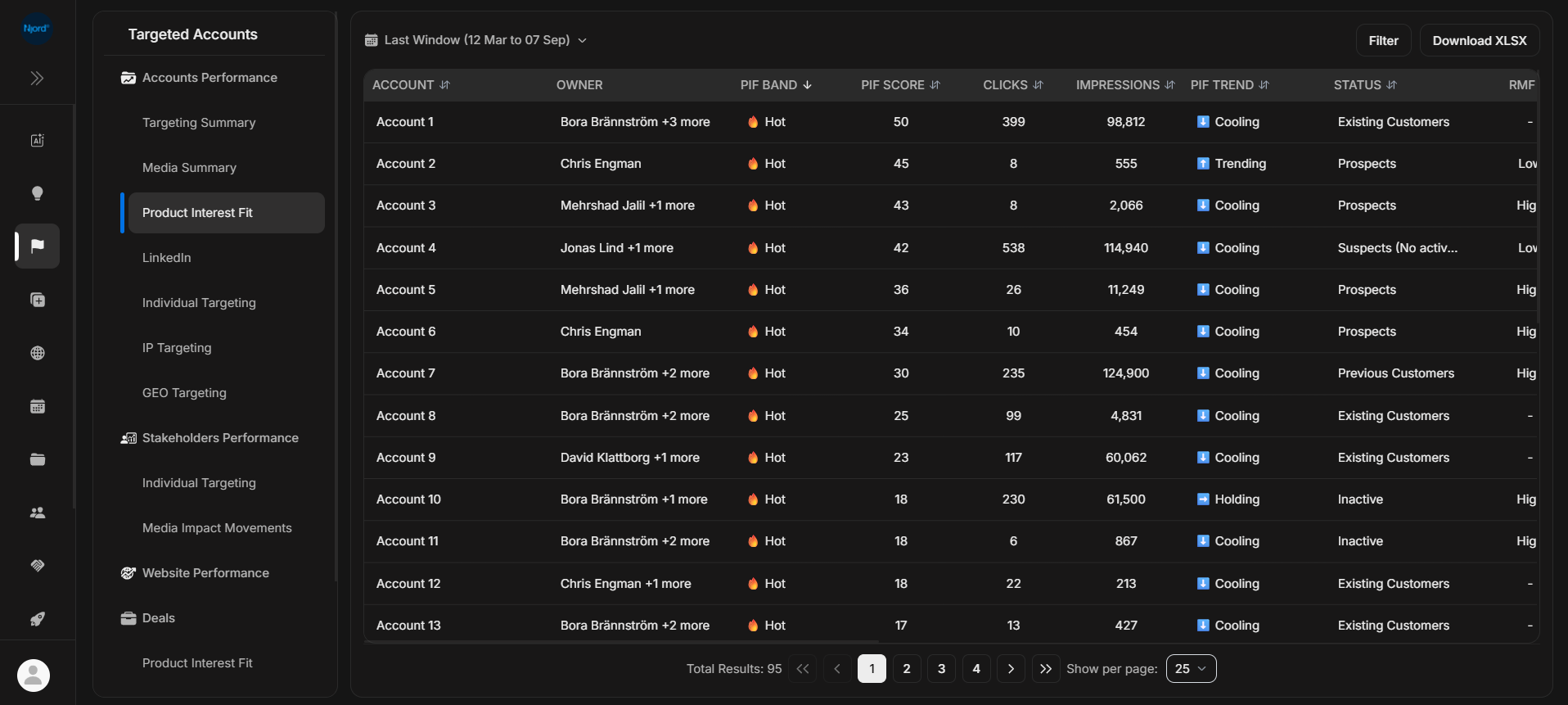Click the table vertical scrollbar
Screen dimensions: 1568x705
[x=1538, y=197]
